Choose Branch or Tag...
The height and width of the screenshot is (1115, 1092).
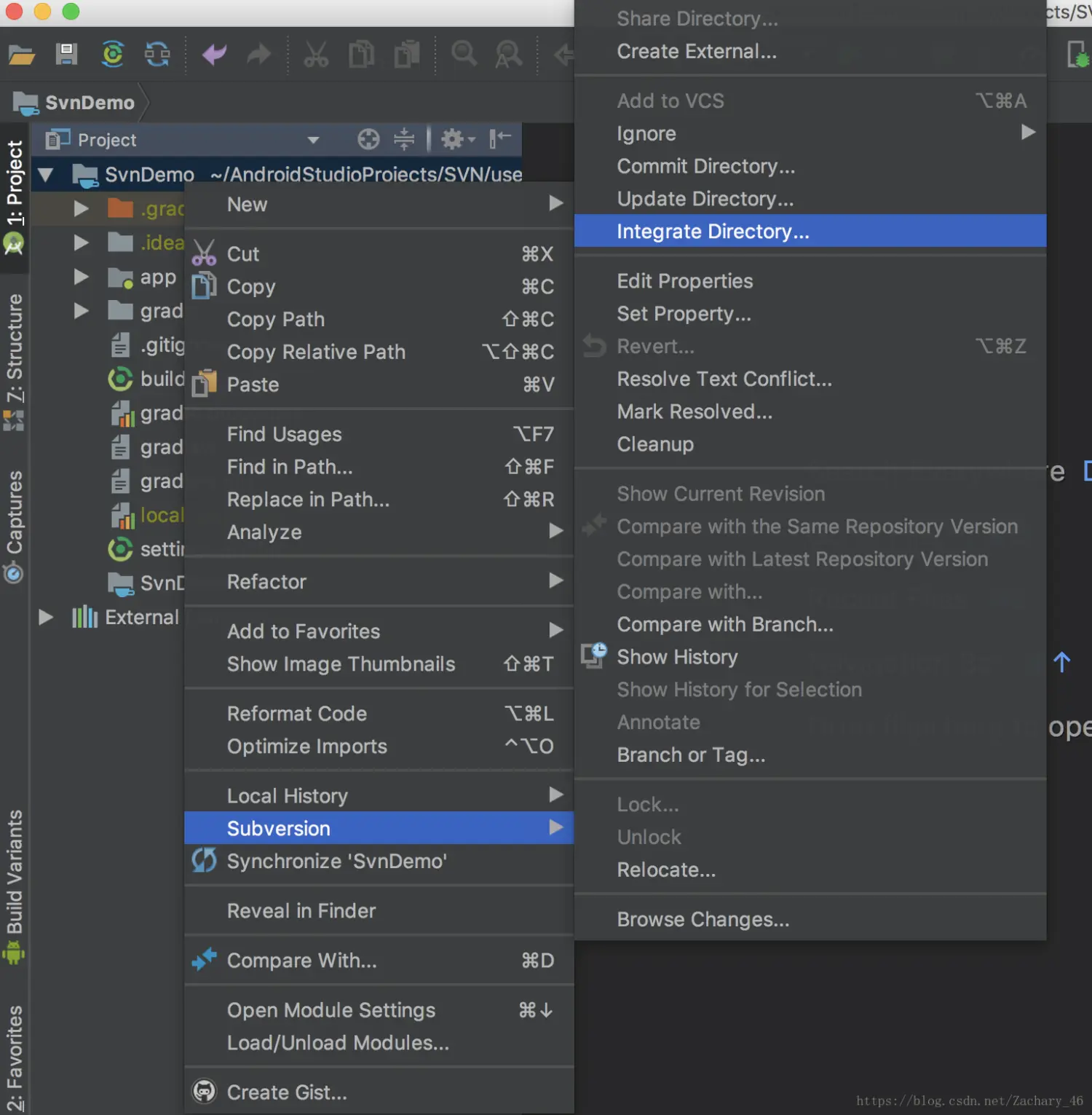[x=810, y=755]
